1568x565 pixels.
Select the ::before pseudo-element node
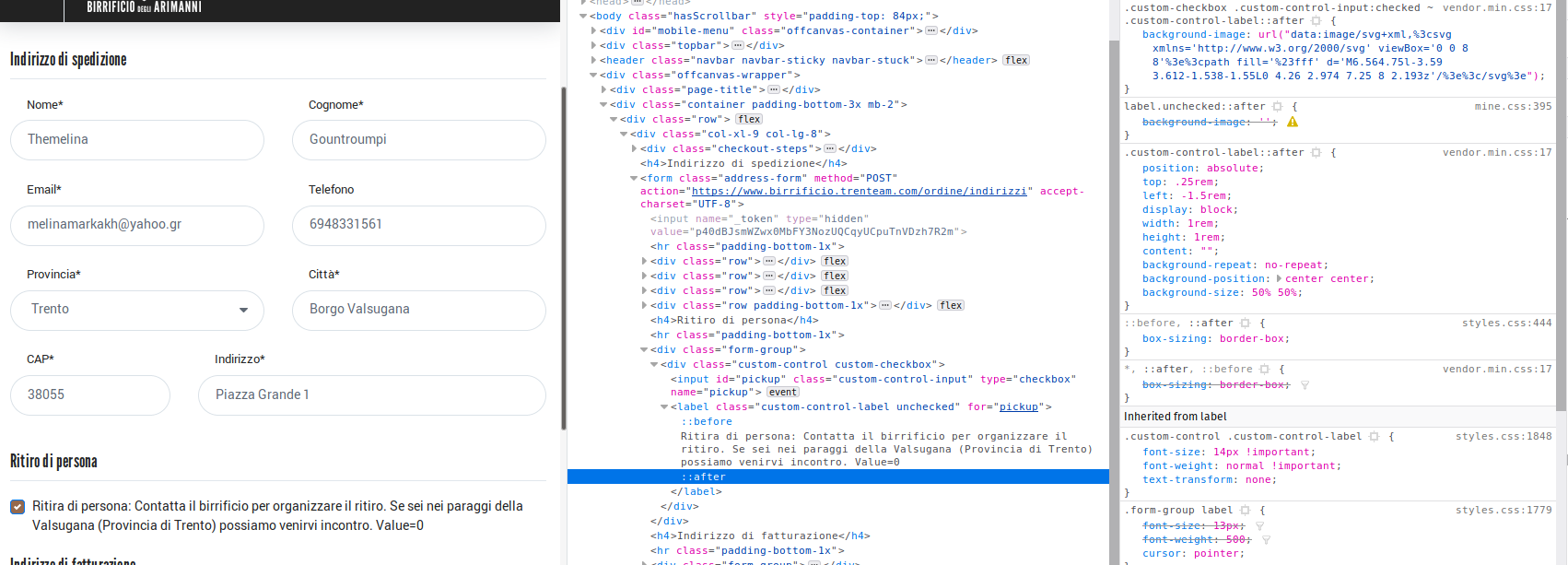pyautogui.click(x=707, y=421)
